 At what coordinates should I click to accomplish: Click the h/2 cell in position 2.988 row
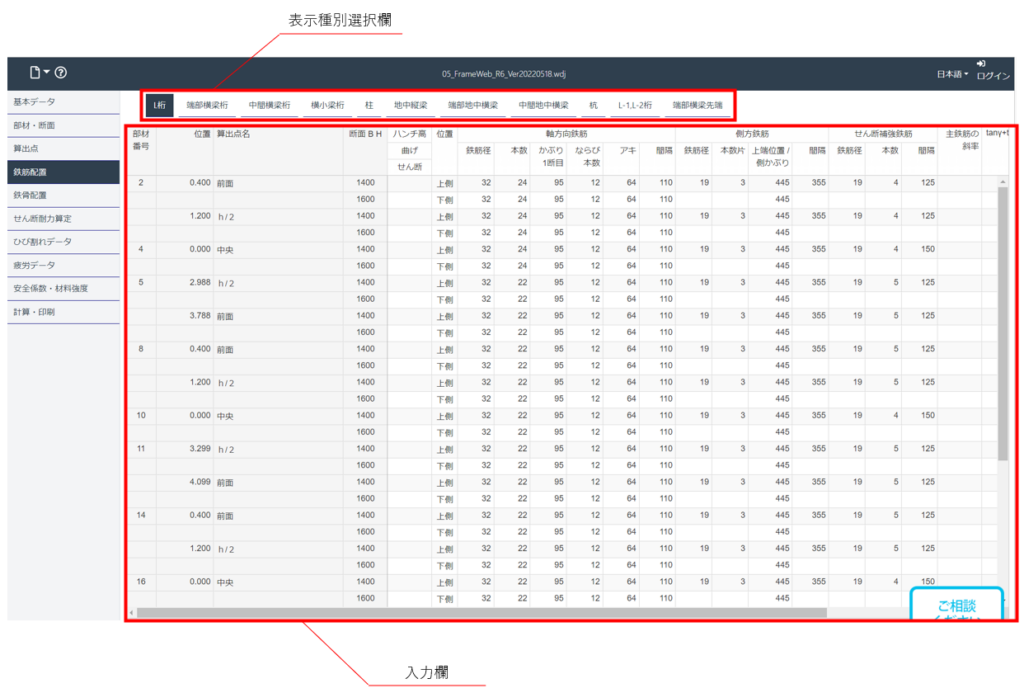pos(279,283)
